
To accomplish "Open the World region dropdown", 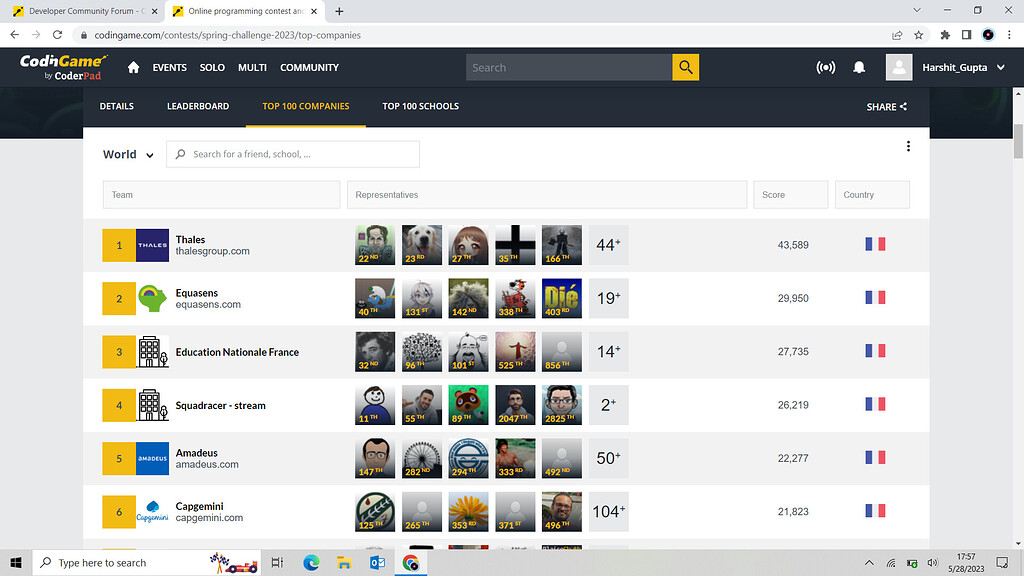I will tap(126, 154).
